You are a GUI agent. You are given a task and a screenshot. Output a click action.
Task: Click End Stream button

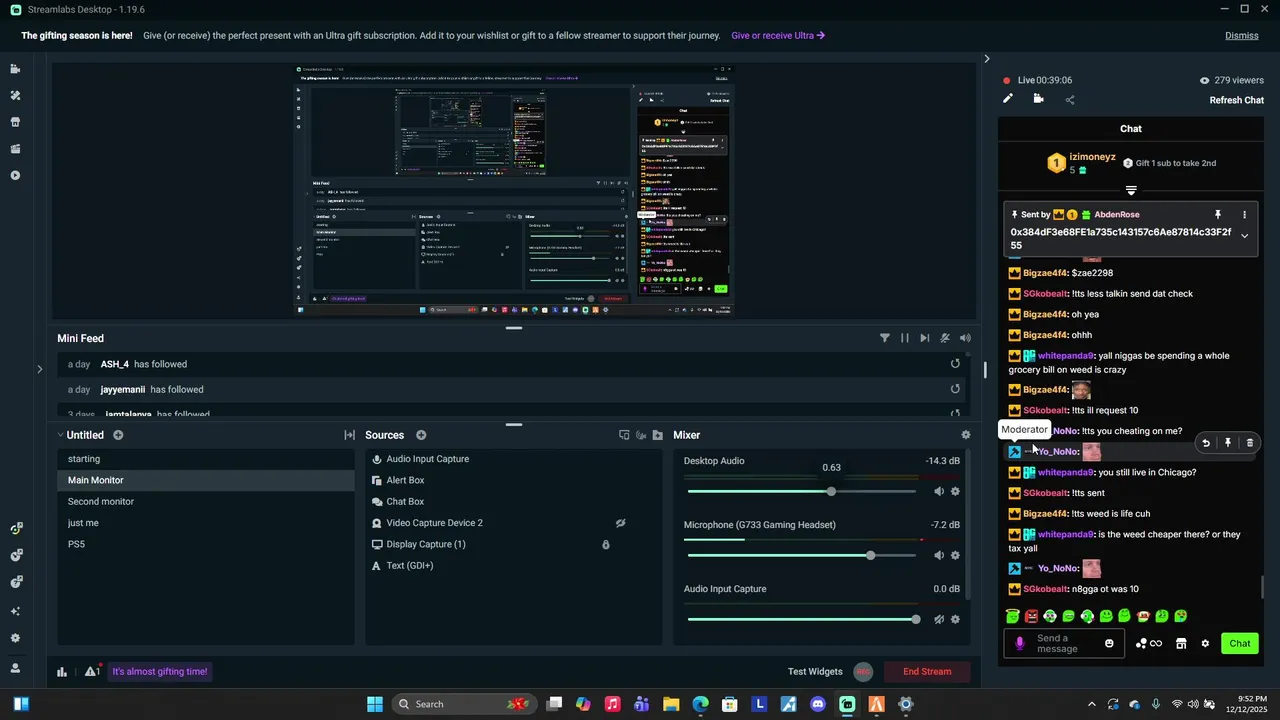[927, 672]
